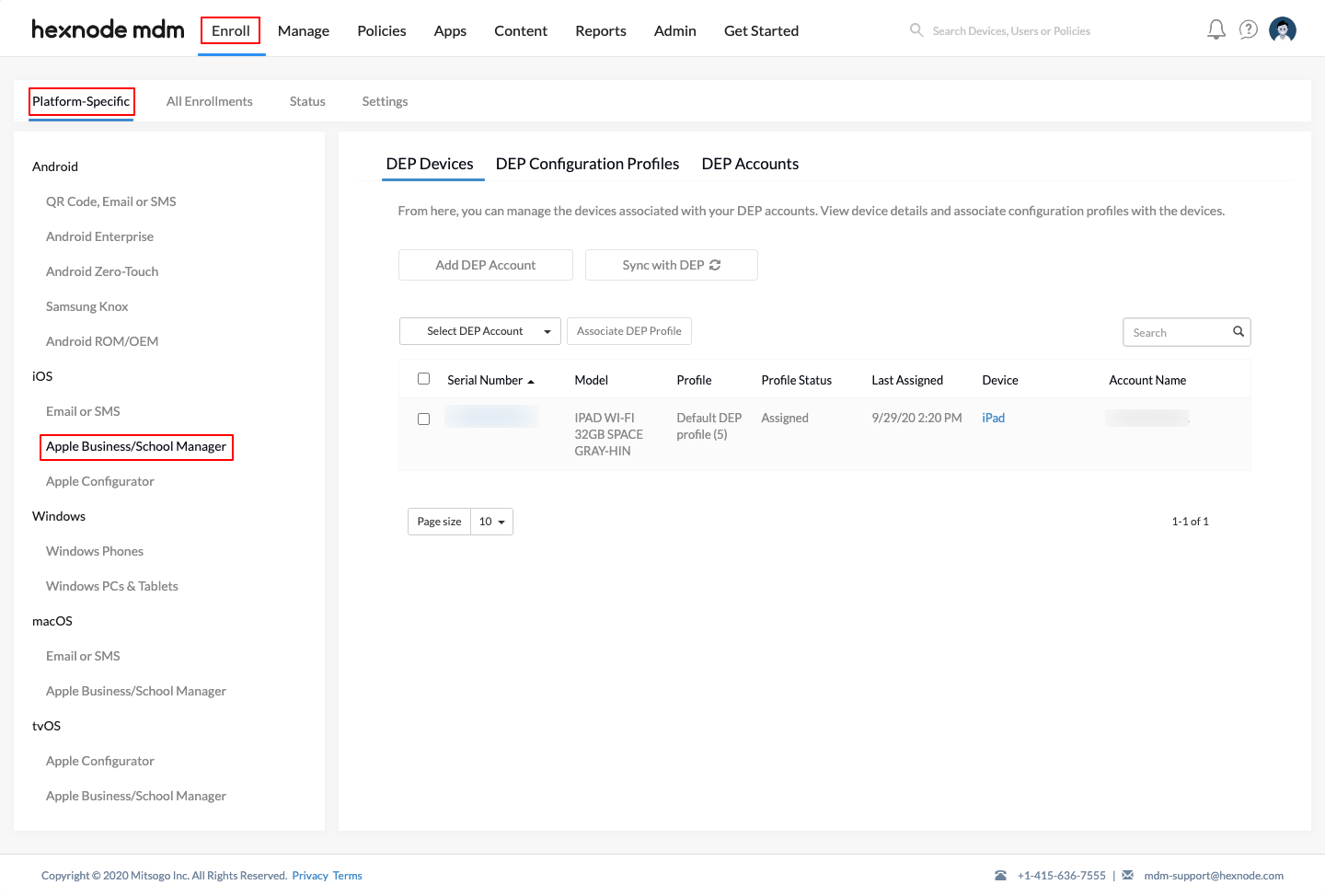Open the Enroll menu
Viewport: 1325px width, 896px height.
click(231, 30)
